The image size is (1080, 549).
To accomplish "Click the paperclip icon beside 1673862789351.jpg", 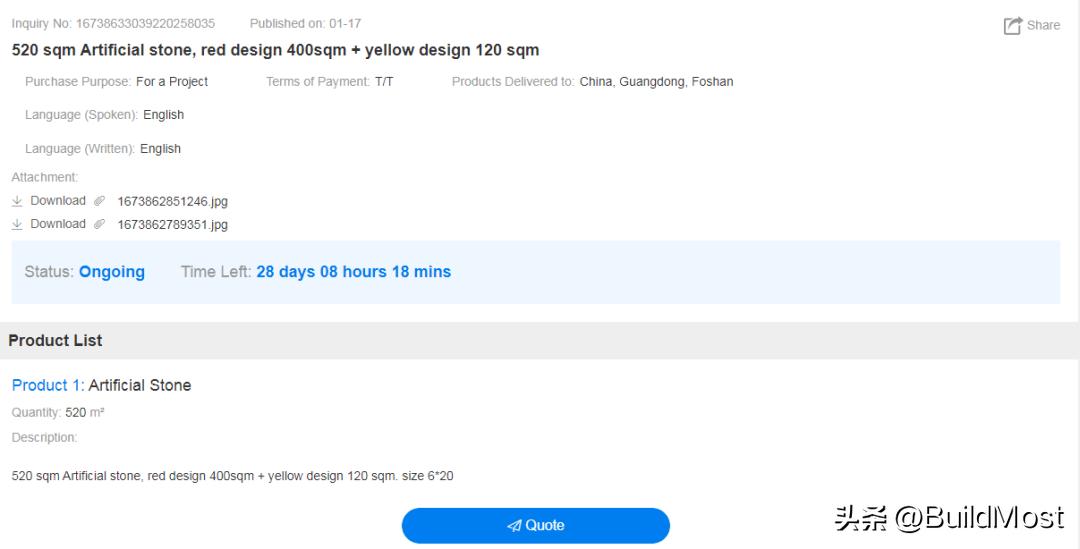I will [99, 224].
